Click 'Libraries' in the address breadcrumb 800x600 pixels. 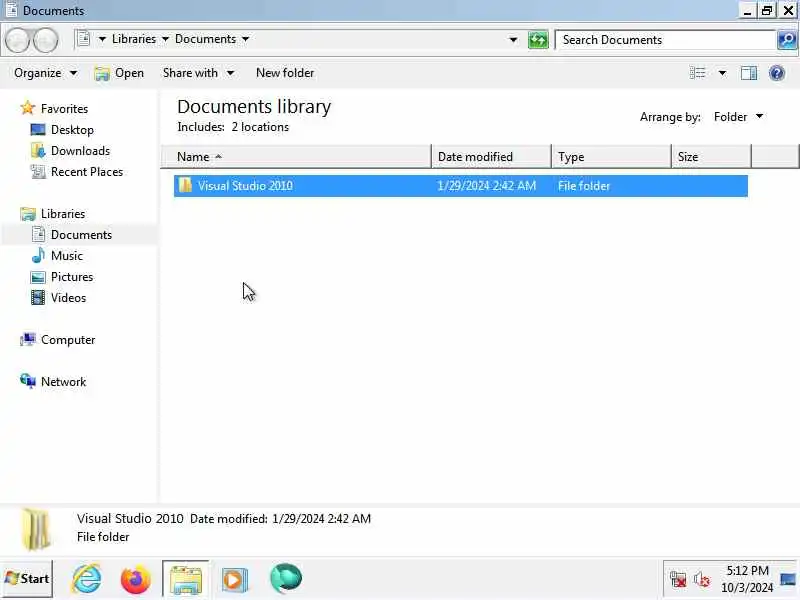coord(134,39)
